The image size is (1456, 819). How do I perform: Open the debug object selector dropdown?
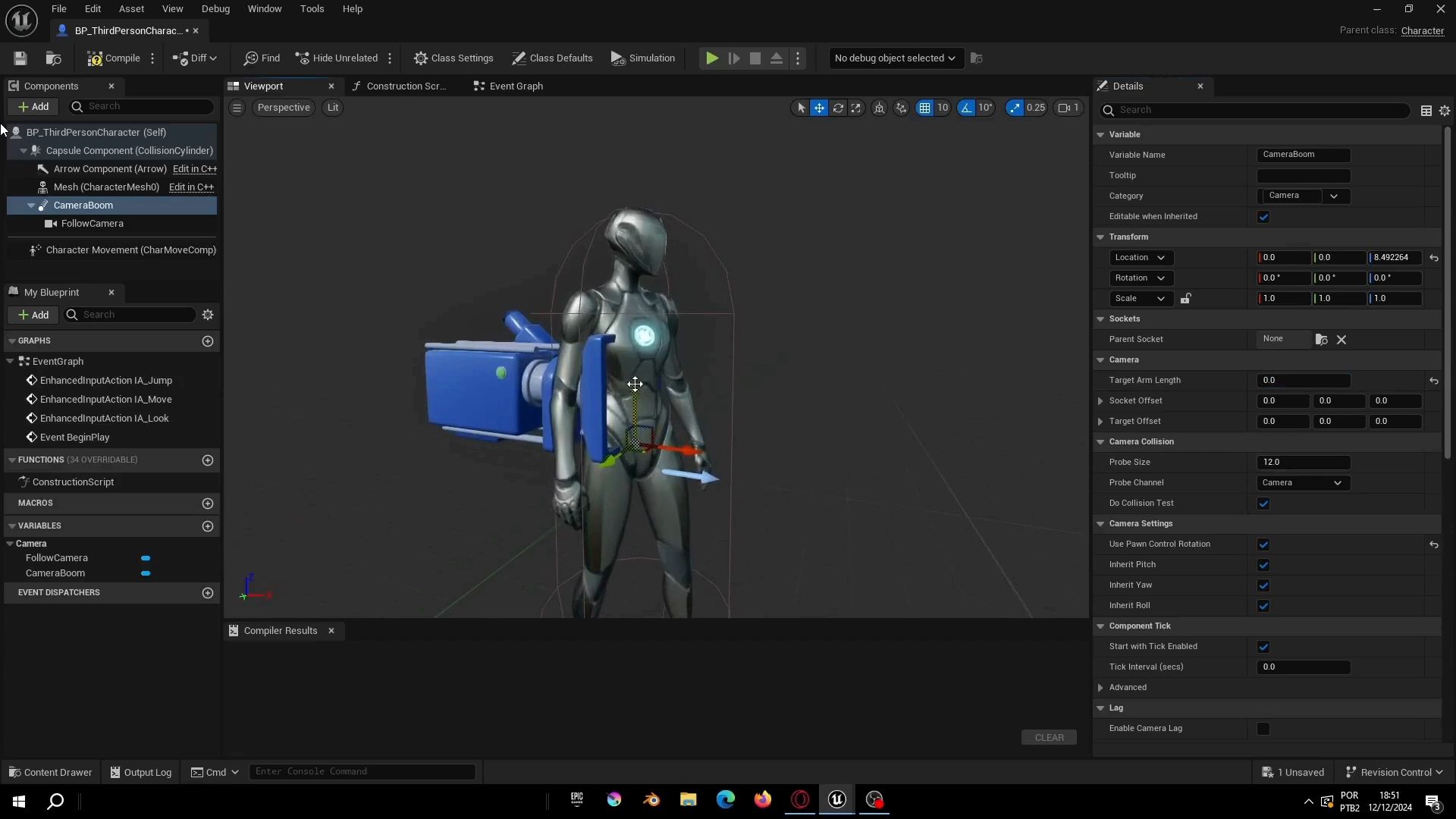coord(895,58)
